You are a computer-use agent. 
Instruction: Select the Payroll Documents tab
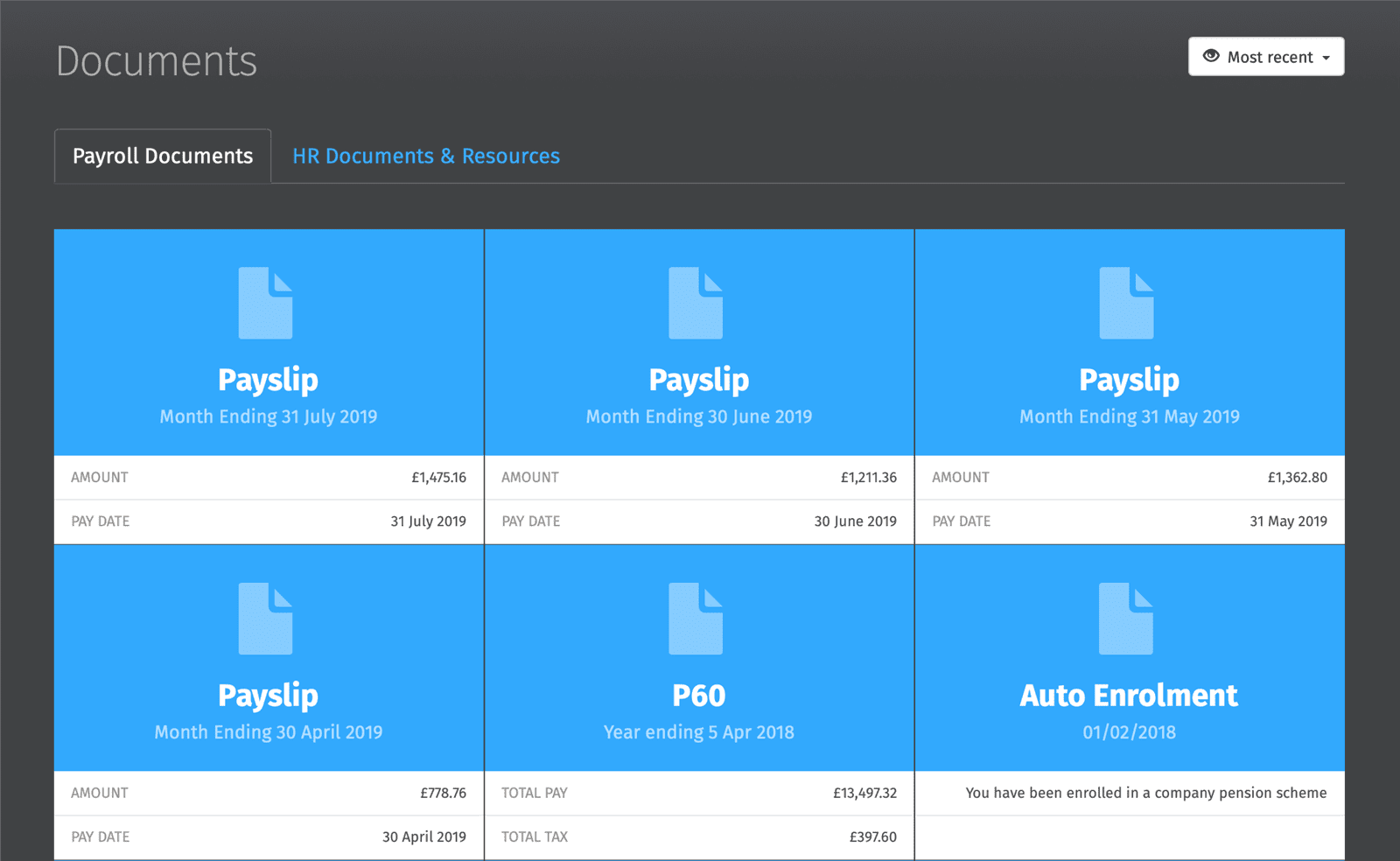click(163, 156)
